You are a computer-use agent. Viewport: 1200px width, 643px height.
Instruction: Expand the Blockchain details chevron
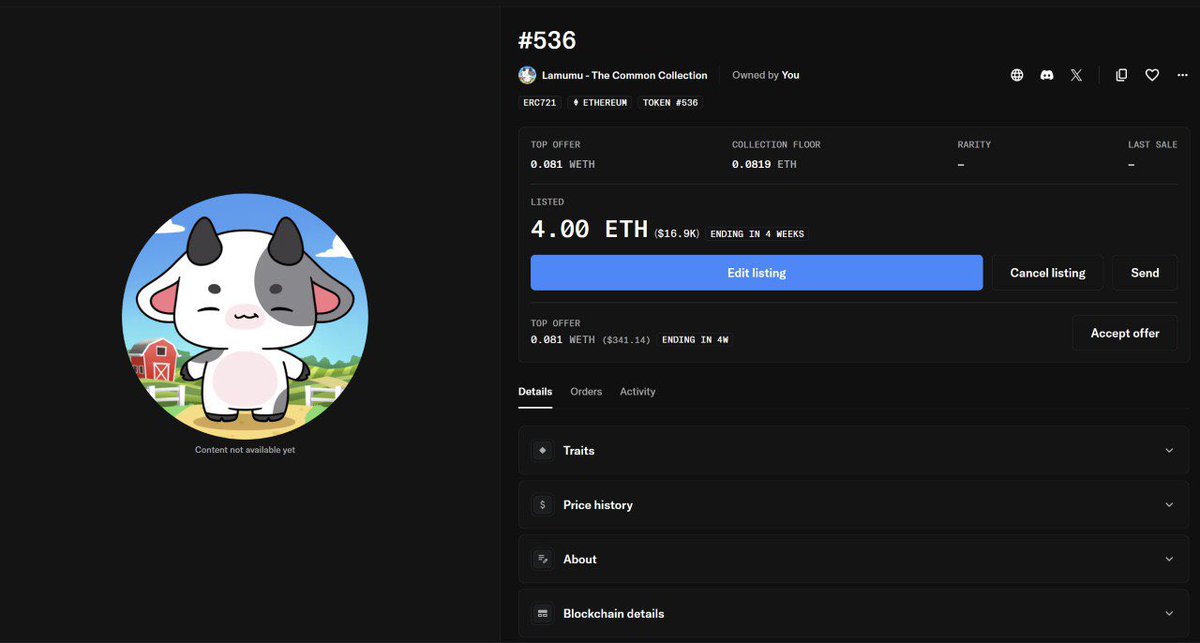point(1169,613)
